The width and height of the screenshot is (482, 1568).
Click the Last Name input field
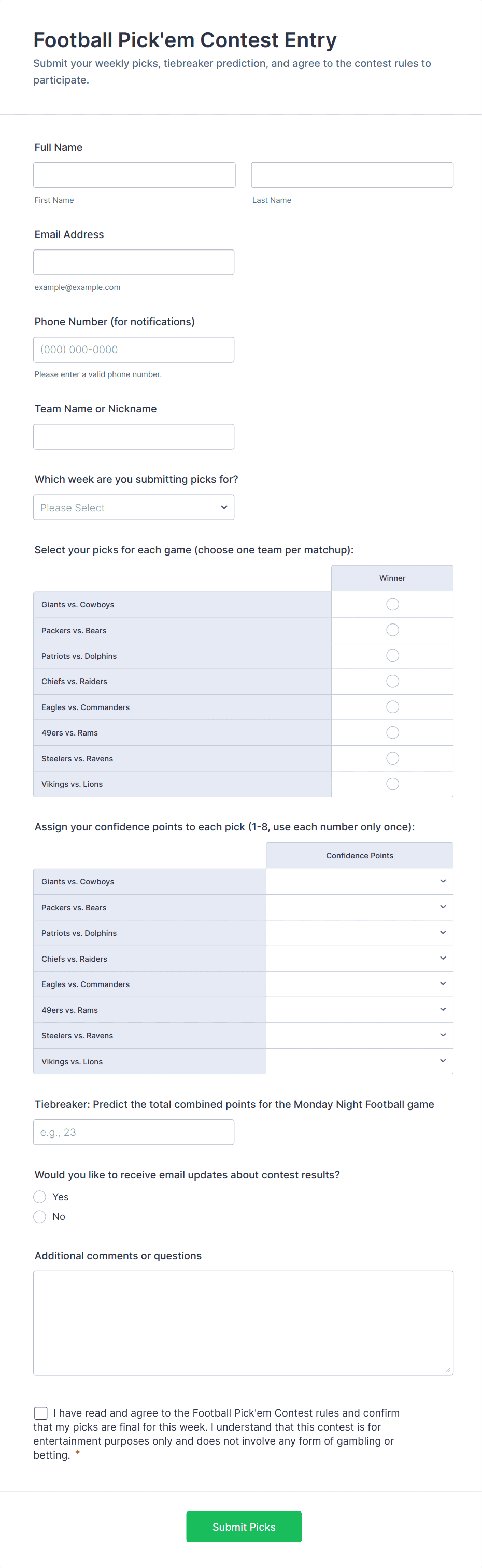tap(352, 175)
